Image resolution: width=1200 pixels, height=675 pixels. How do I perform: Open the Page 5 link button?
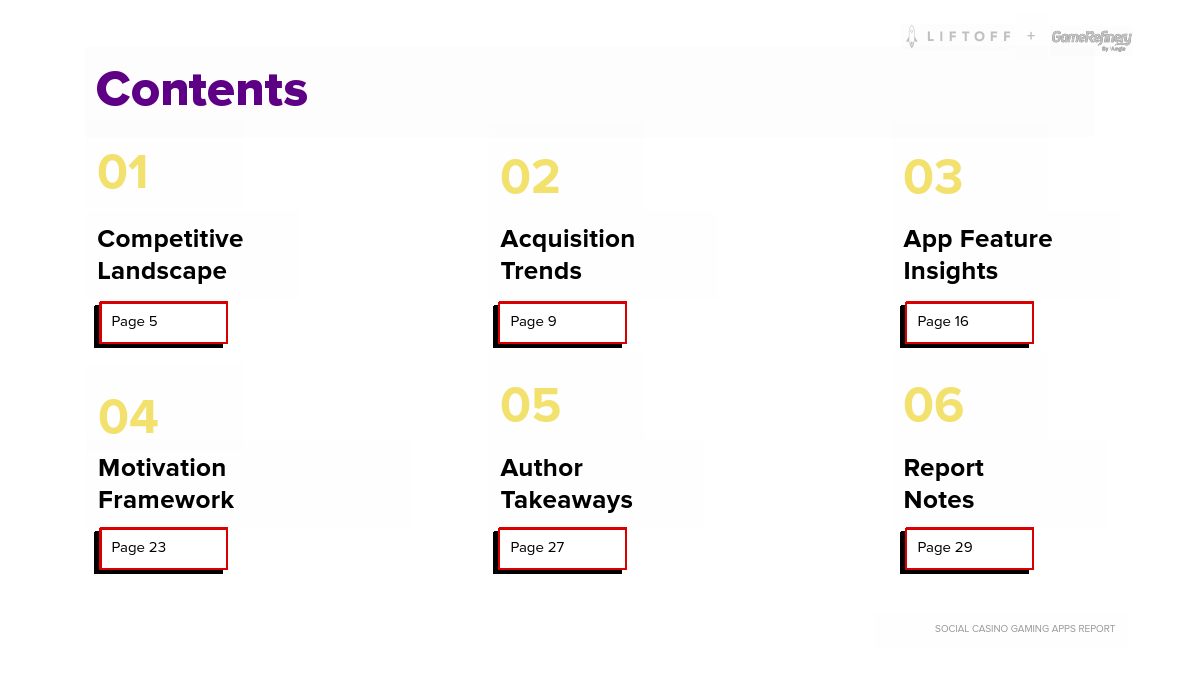point(163,322)
